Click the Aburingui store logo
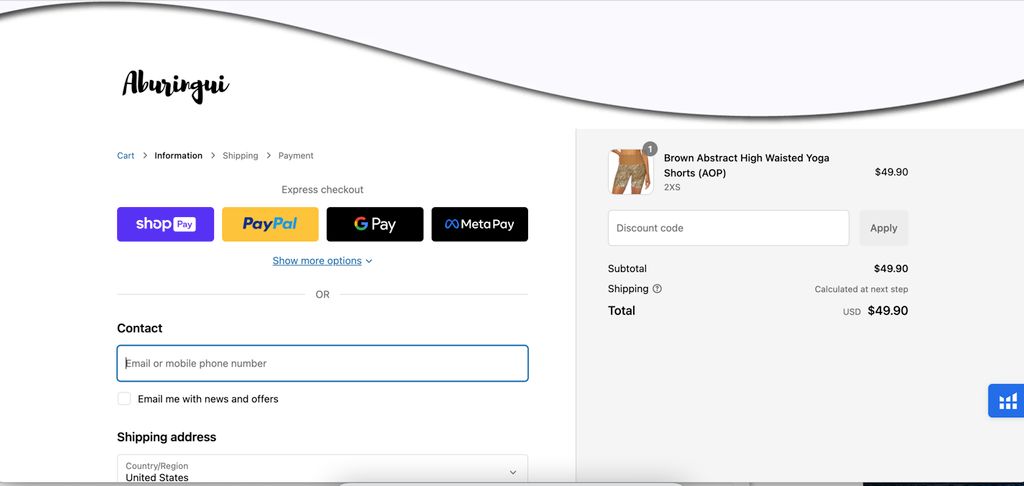The width and height of the screenshot is (1024, 486). coord(176,85)
